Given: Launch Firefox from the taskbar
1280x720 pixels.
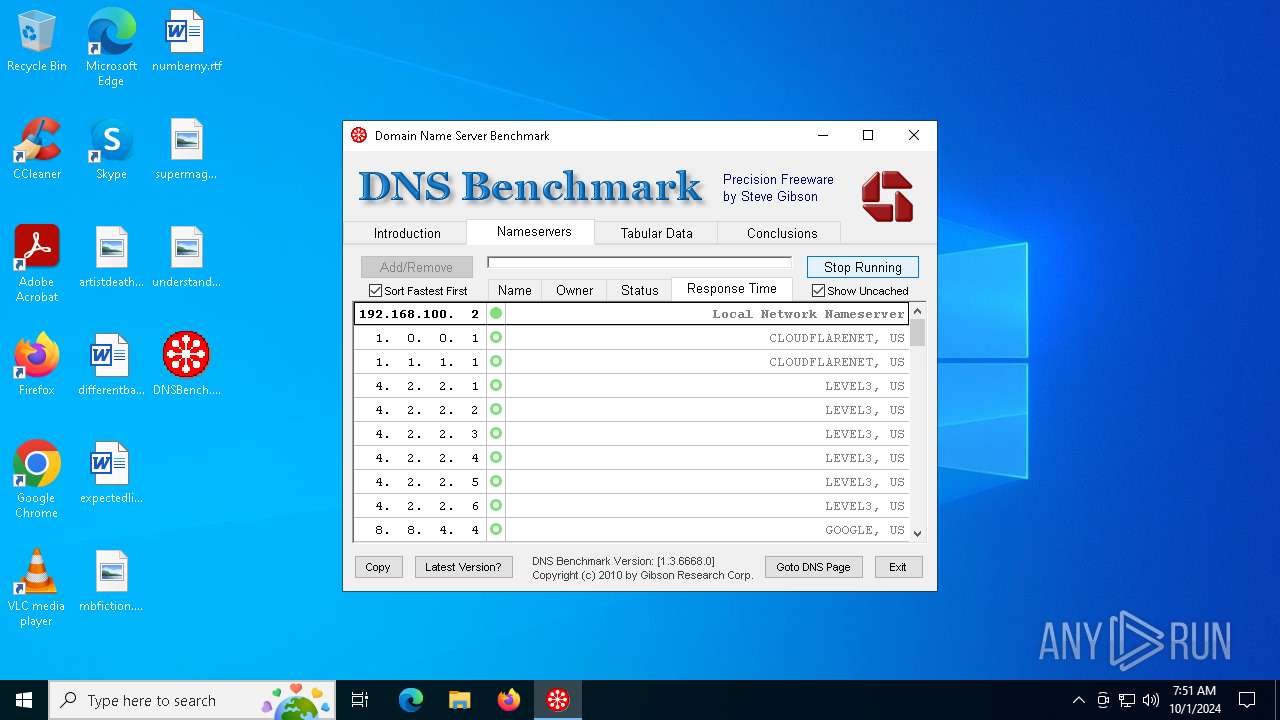Looking at the screenshot, I should pos(508,700).
